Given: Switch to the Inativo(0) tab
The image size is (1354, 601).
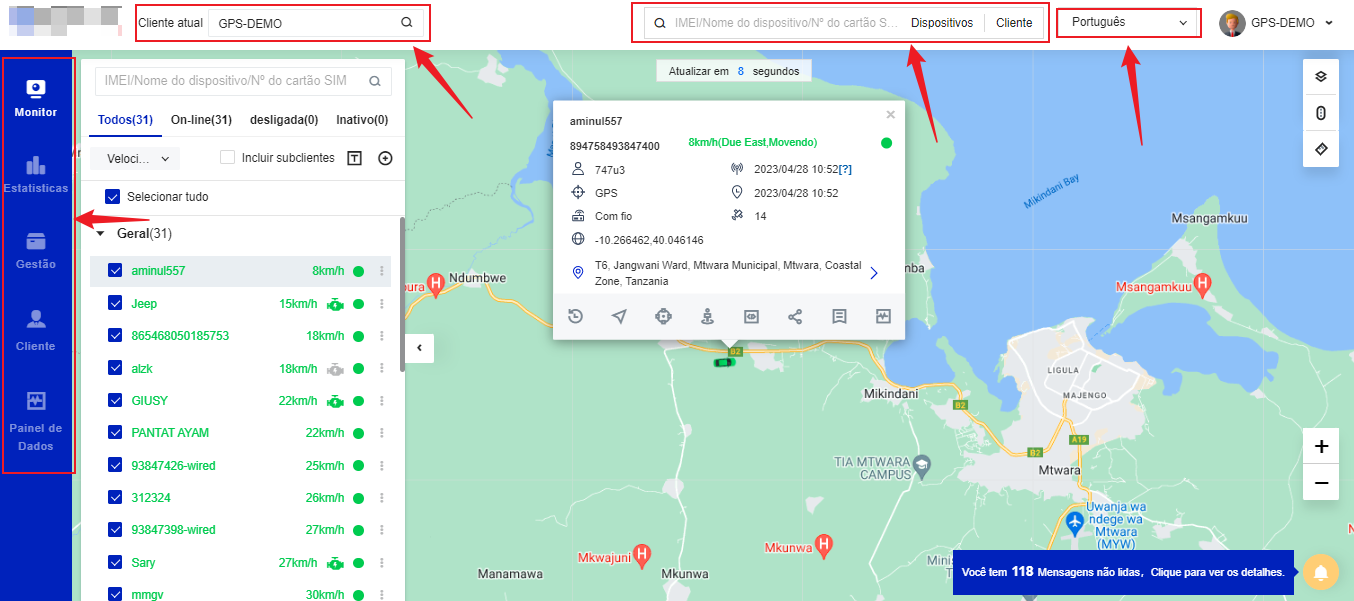Looking at the screenshot, I should [362, 120].
